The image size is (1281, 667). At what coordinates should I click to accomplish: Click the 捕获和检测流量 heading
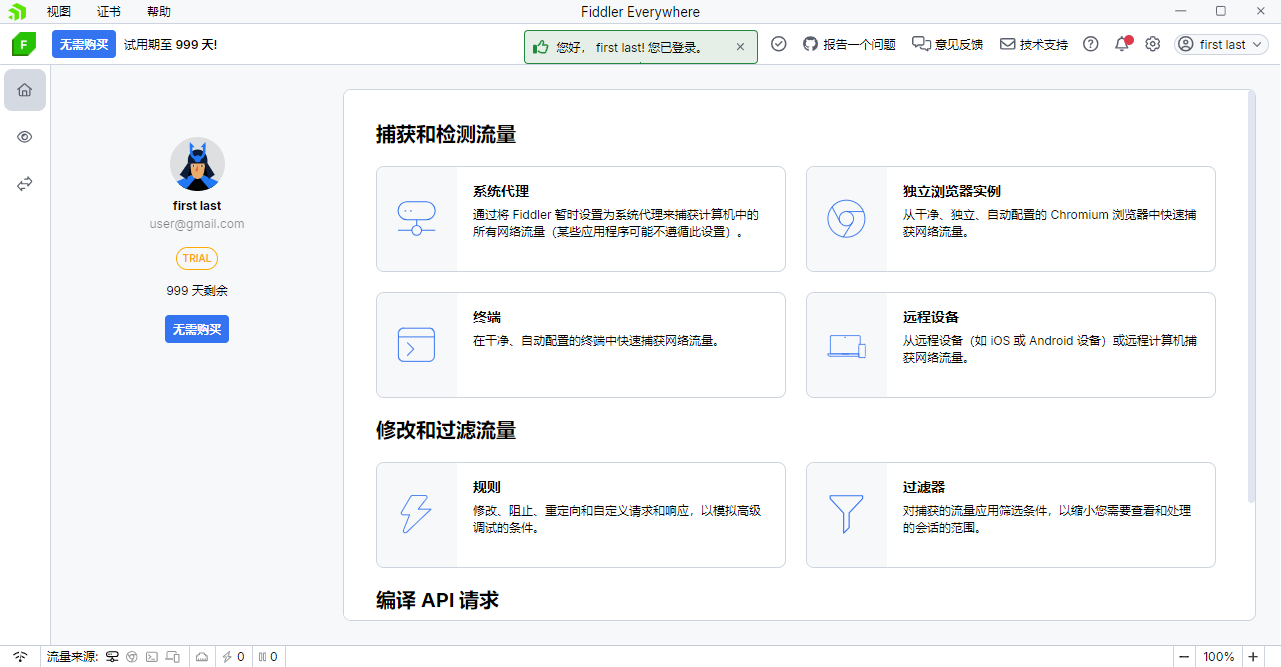446,134
